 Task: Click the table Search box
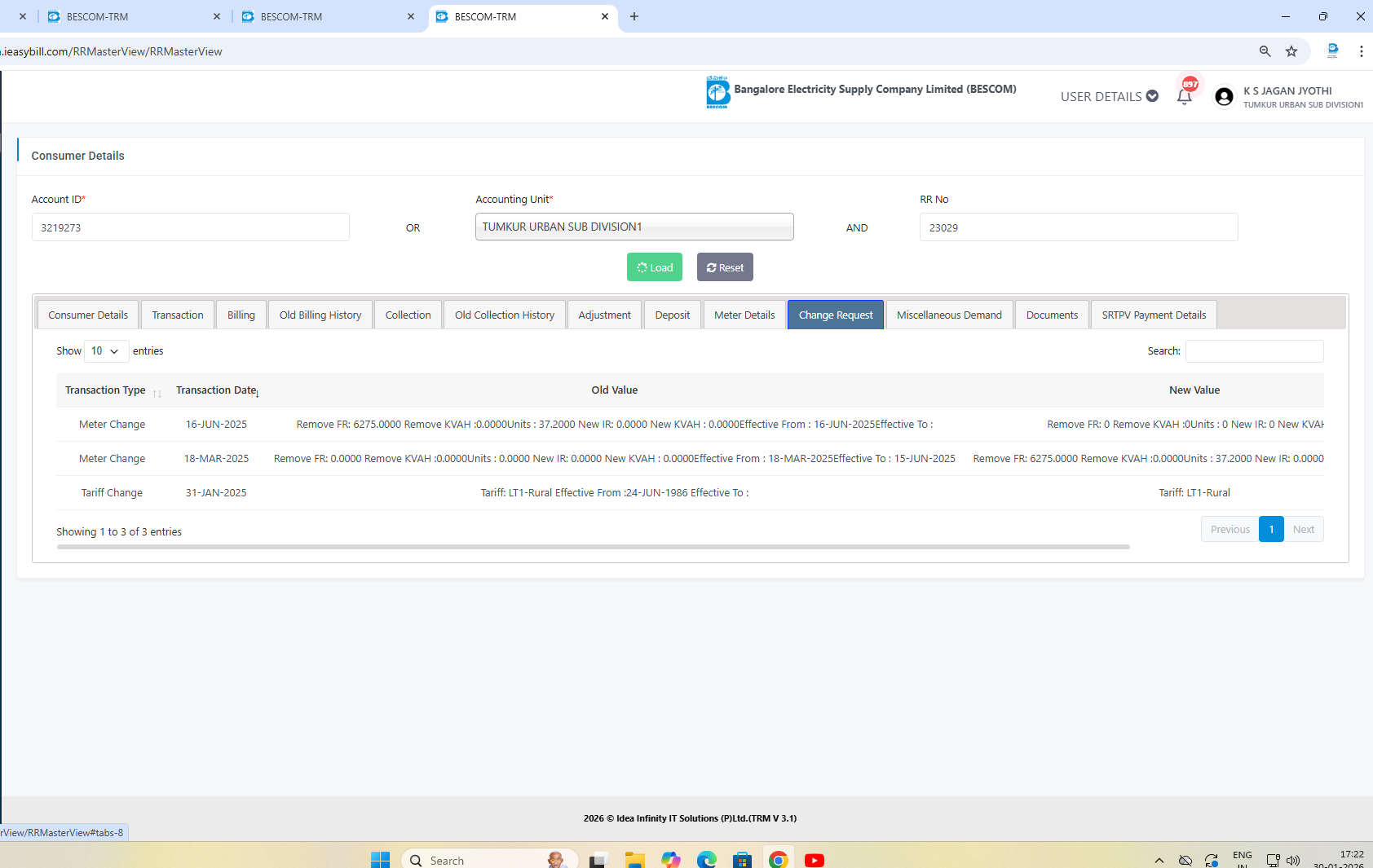pyautogui.click(x=1255, y=351)
